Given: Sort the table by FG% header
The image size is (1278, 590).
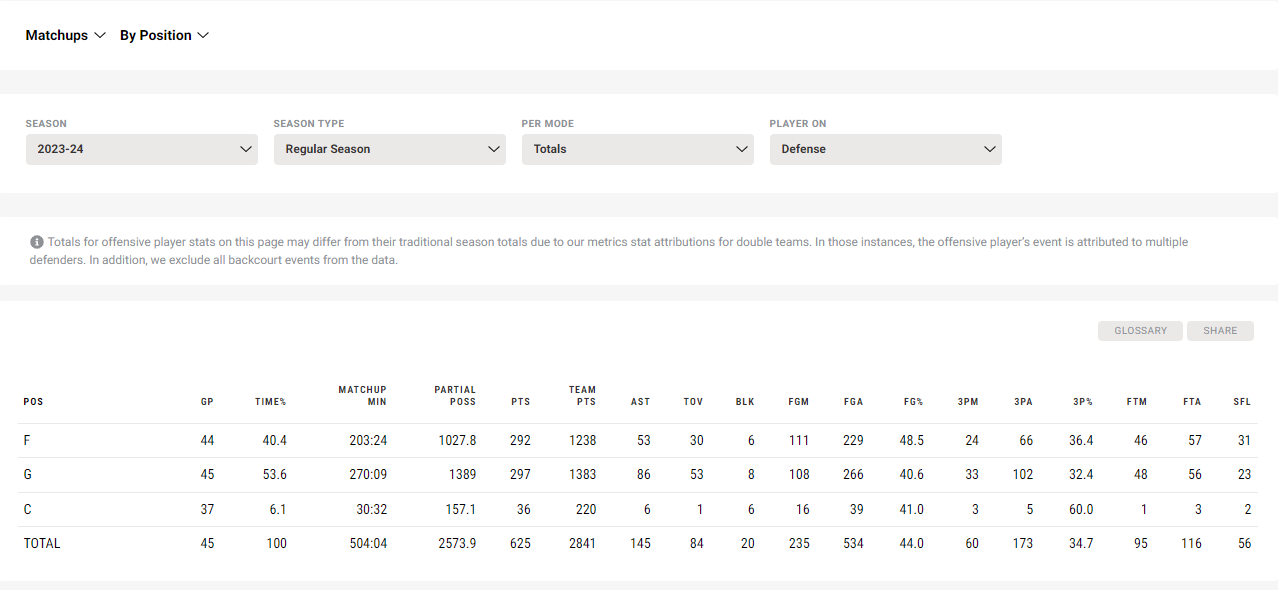Looking at the screenshot, I should point(913,402).
